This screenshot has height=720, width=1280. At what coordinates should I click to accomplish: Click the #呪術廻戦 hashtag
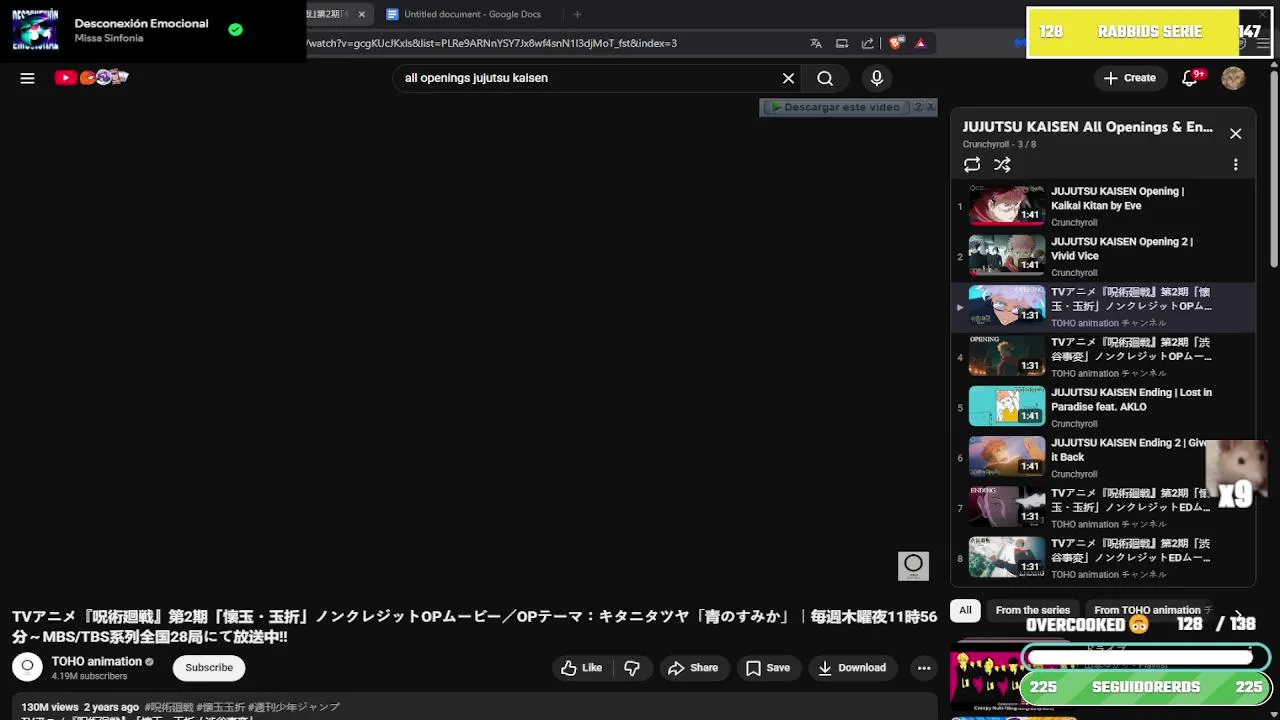tap(169, 707)
